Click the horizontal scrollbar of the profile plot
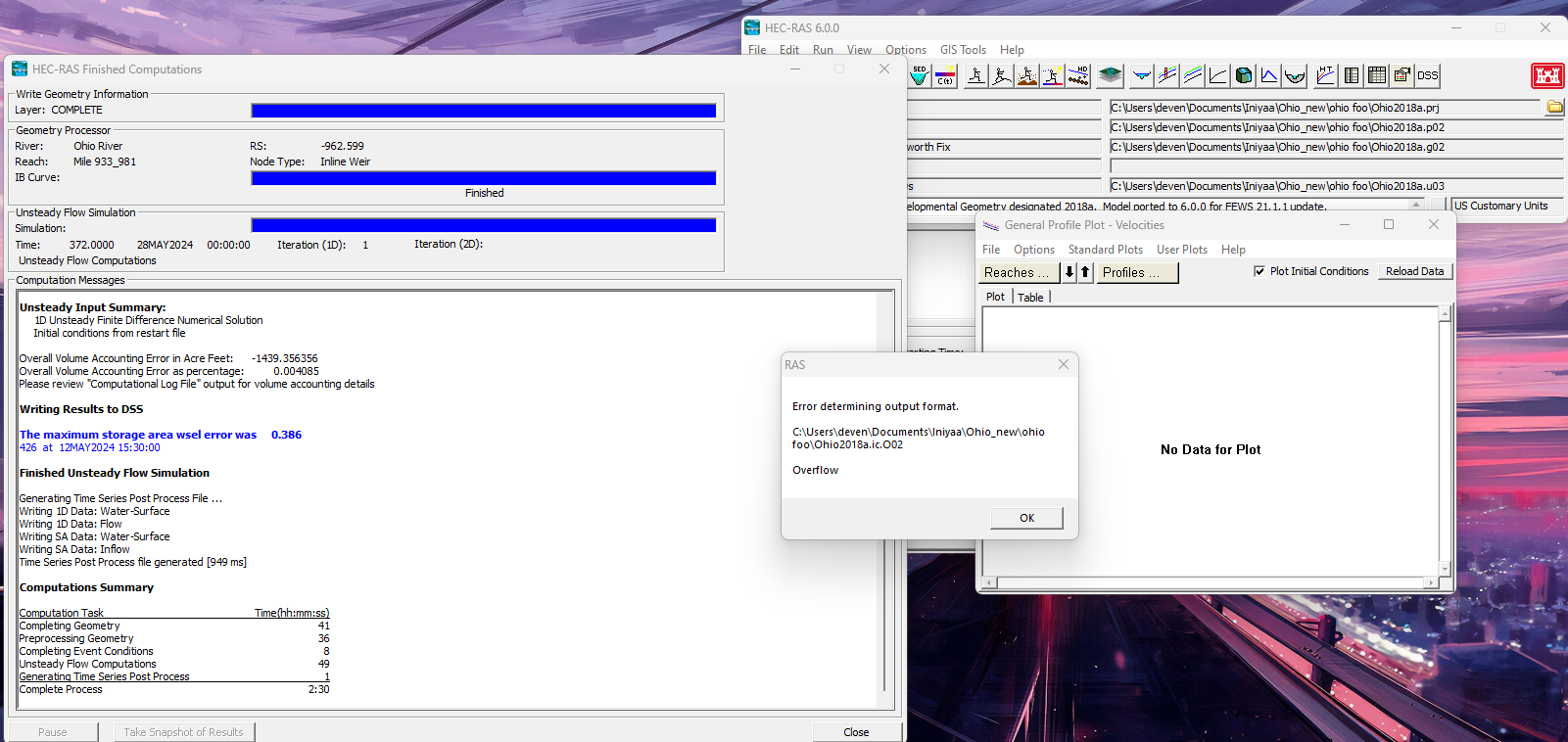The width and height of the screenshot is (1568, 742). coord(1211,582)
